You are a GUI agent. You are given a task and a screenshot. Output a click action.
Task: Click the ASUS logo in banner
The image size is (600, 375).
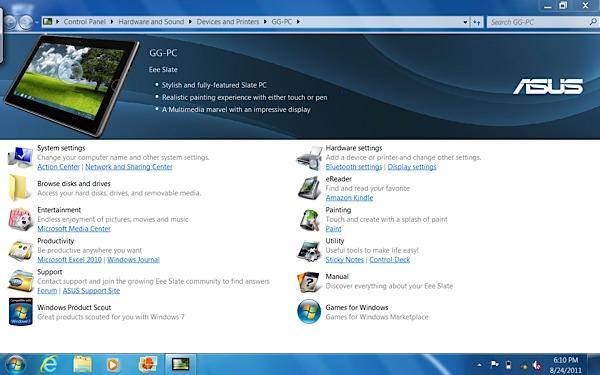(x=548, y=86)
